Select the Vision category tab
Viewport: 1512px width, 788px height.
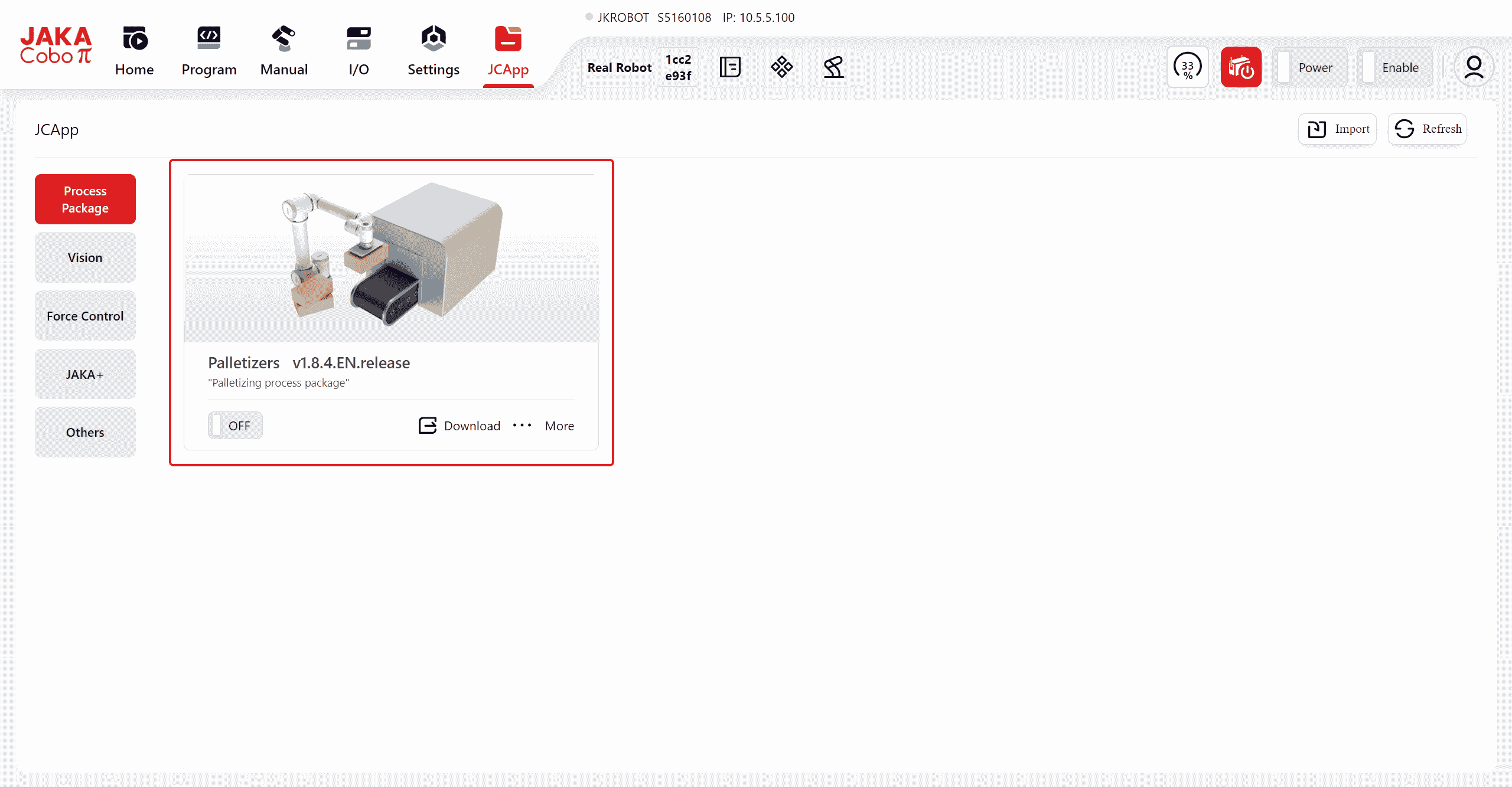[x=85, y=258]
